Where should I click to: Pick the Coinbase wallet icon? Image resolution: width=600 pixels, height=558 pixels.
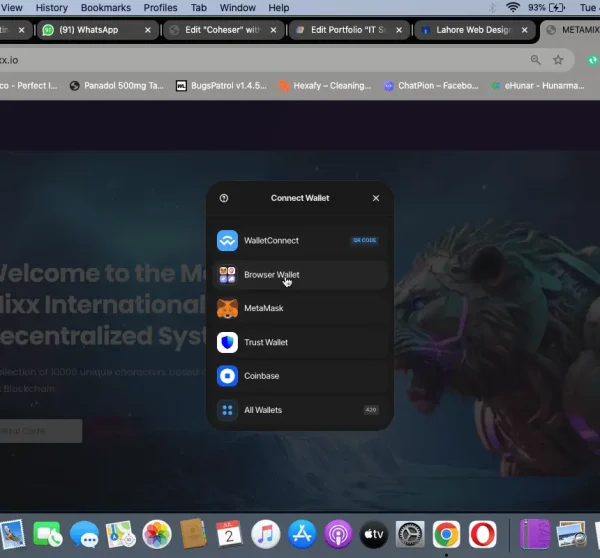tap(227, 376)
